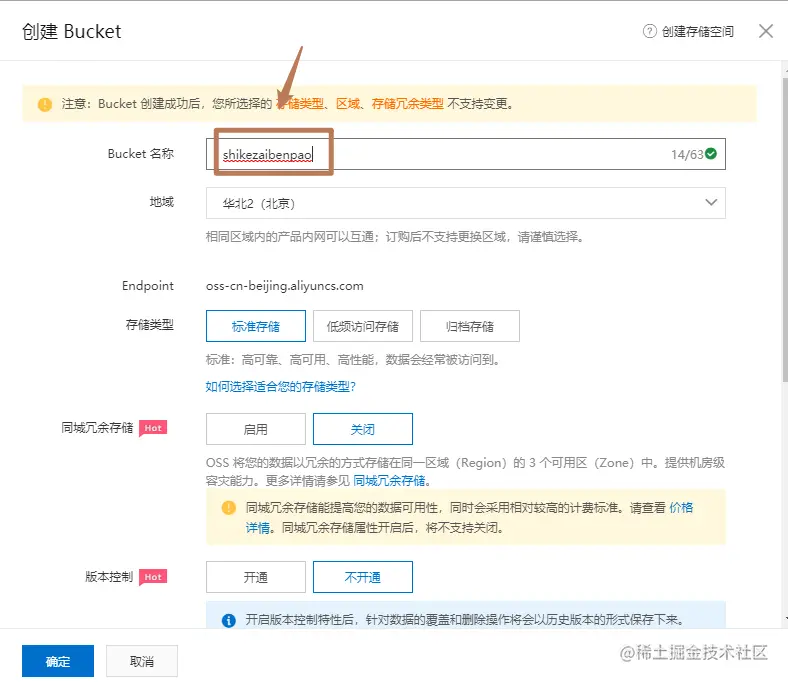Click the Hot badge next to 版本控制
The width and height of the screenshot is (788, 682).
153,577
